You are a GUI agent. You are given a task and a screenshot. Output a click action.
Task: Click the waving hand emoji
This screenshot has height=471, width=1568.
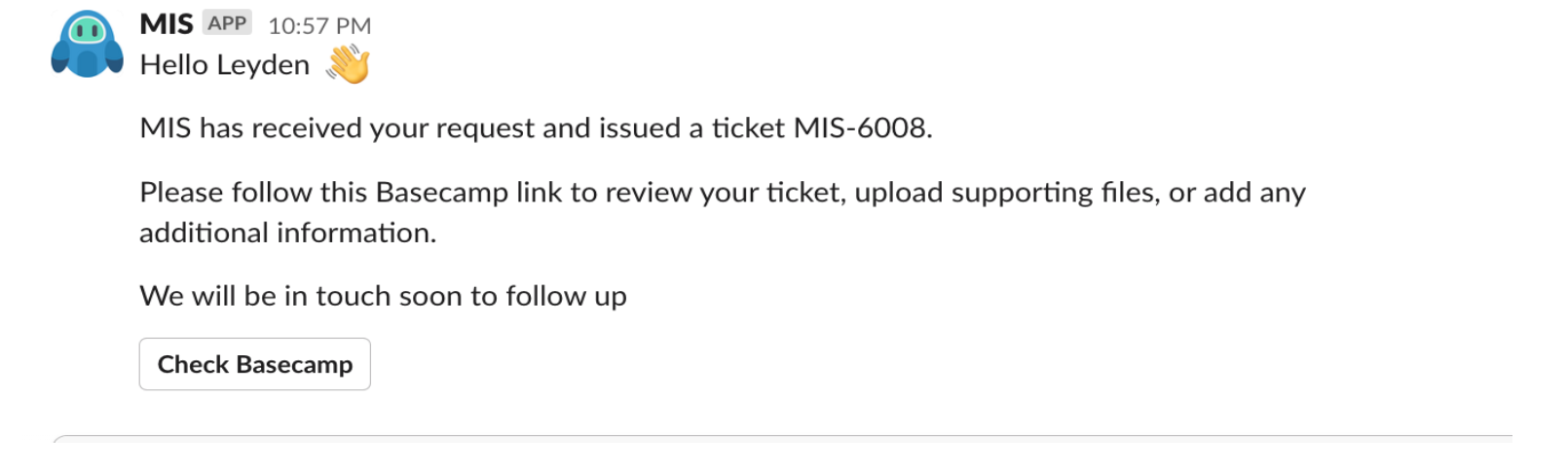pos(348,65)
